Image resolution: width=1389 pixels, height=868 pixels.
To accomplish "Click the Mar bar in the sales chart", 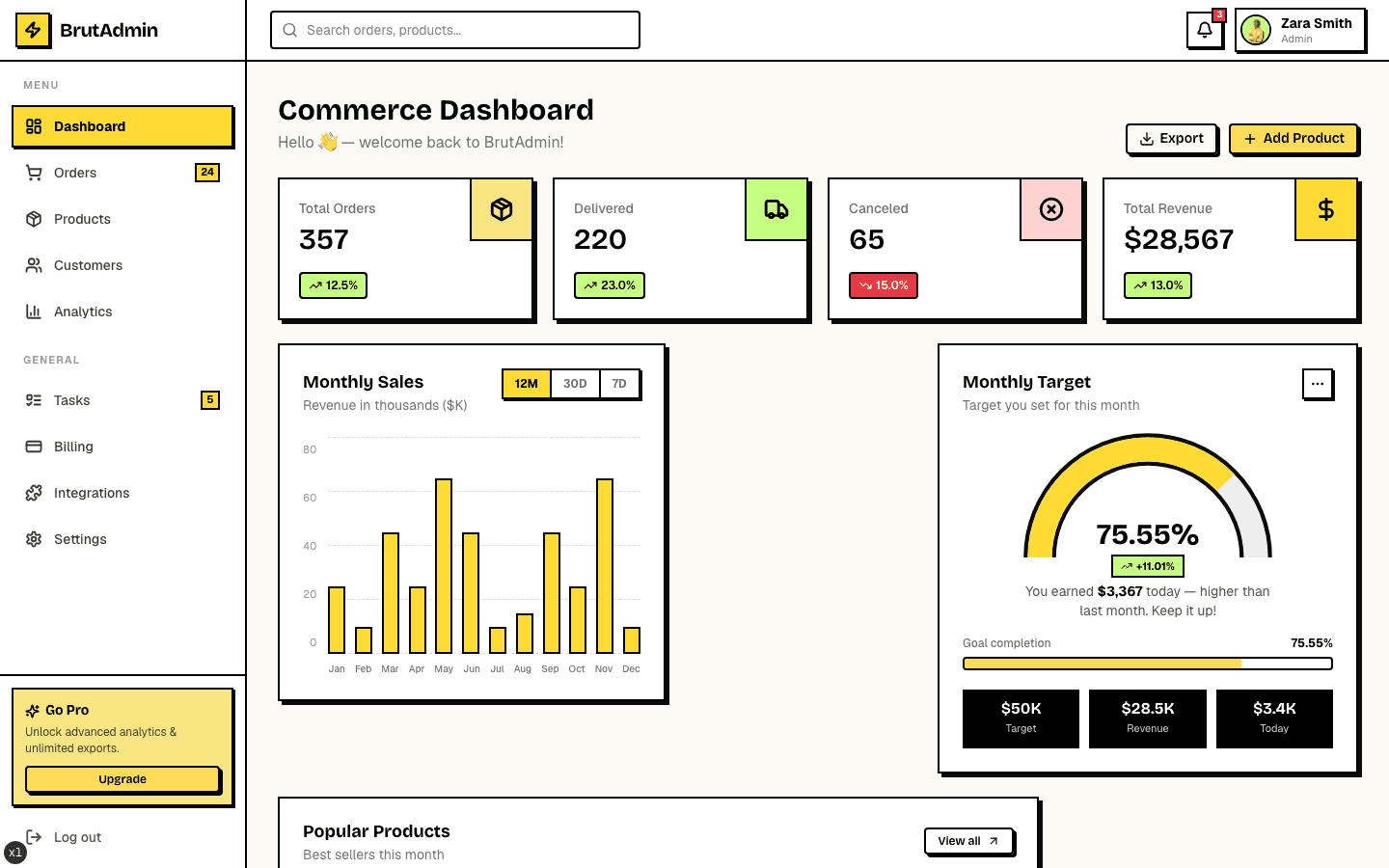I will (x=391, y=593).
